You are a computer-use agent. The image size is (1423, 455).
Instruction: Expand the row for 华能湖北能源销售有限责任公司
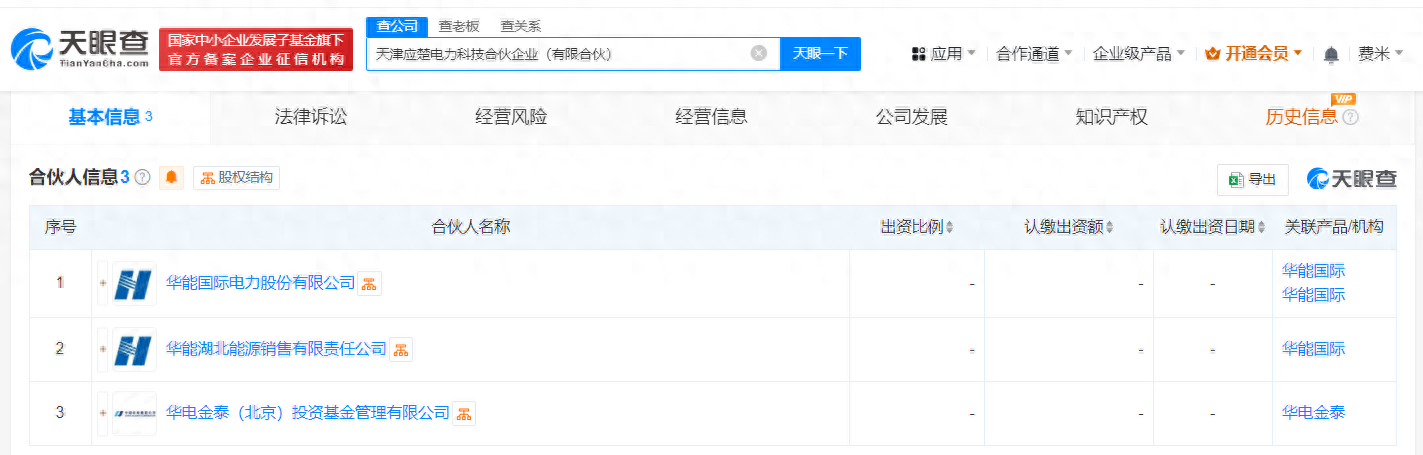point(102,348)
